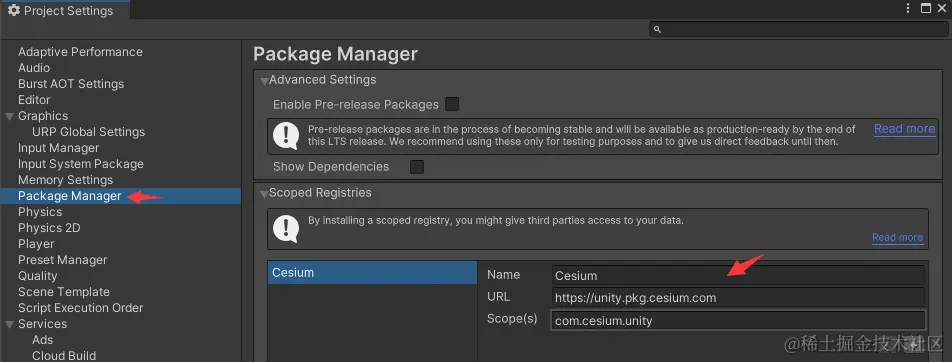Click the Project Settings gear icon

pos(13,10)
